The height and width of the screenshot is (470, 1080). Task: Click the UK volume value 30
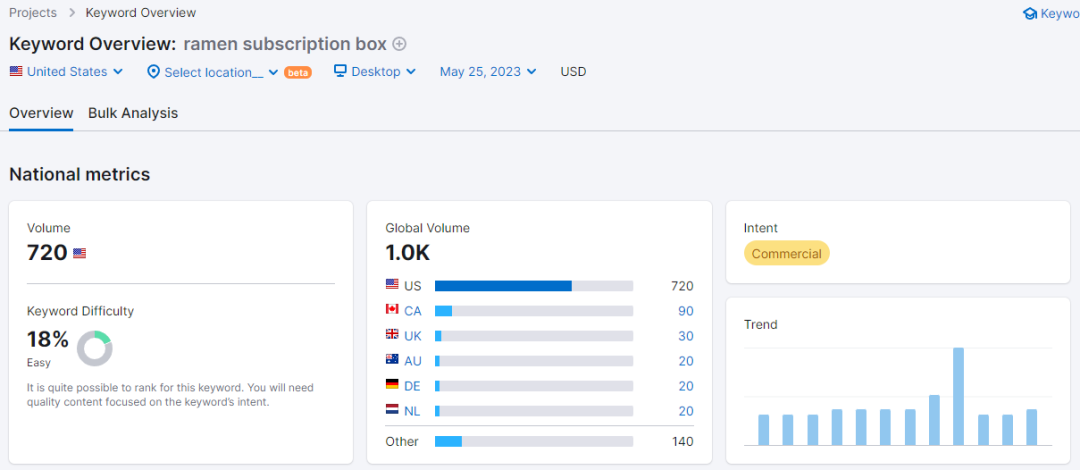click(x=685, y=336)
